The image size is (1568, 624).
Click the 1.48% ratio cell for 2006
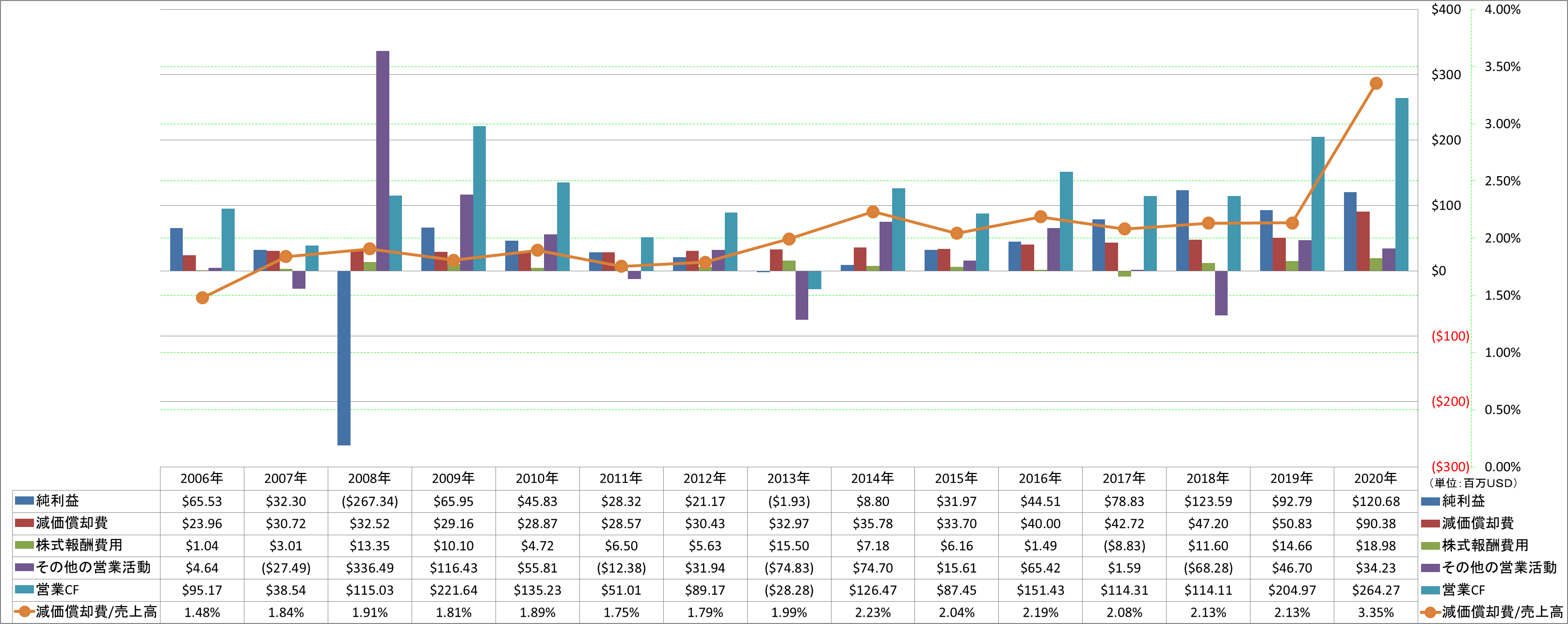(x=202, y=612)
